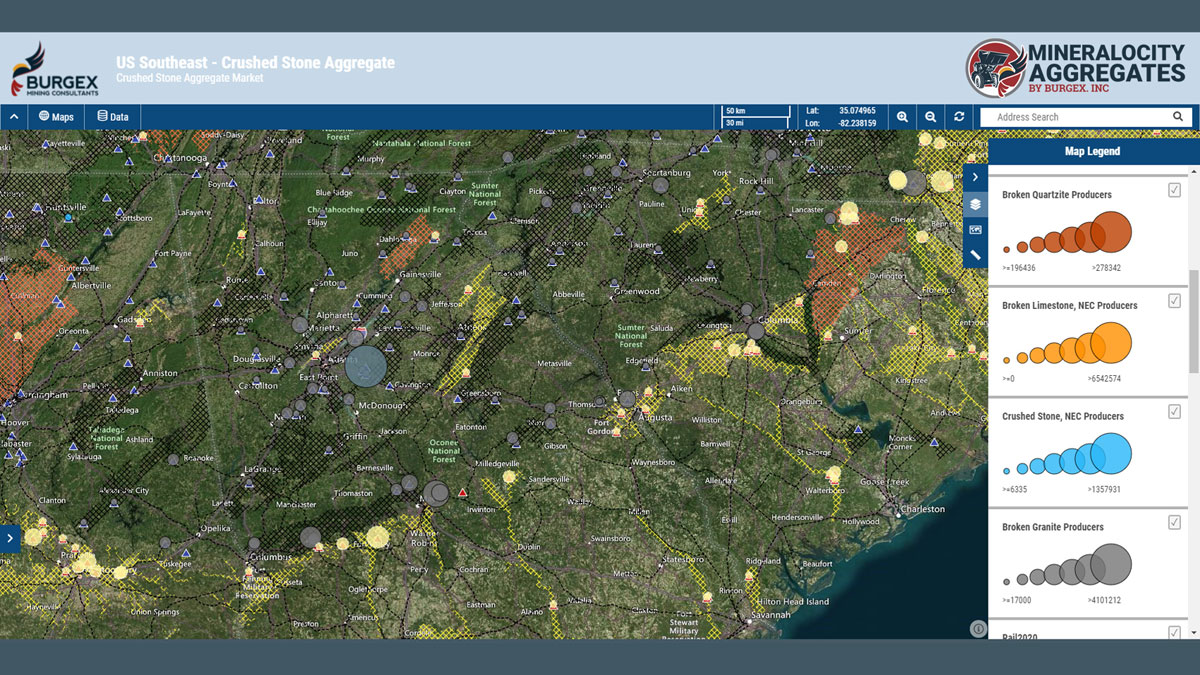The width and height of the screenshot is (1200, 675).
Task: Click the 'Crushed Stone Aggregate Market' subtitle
Action: (x=190, y=78)
